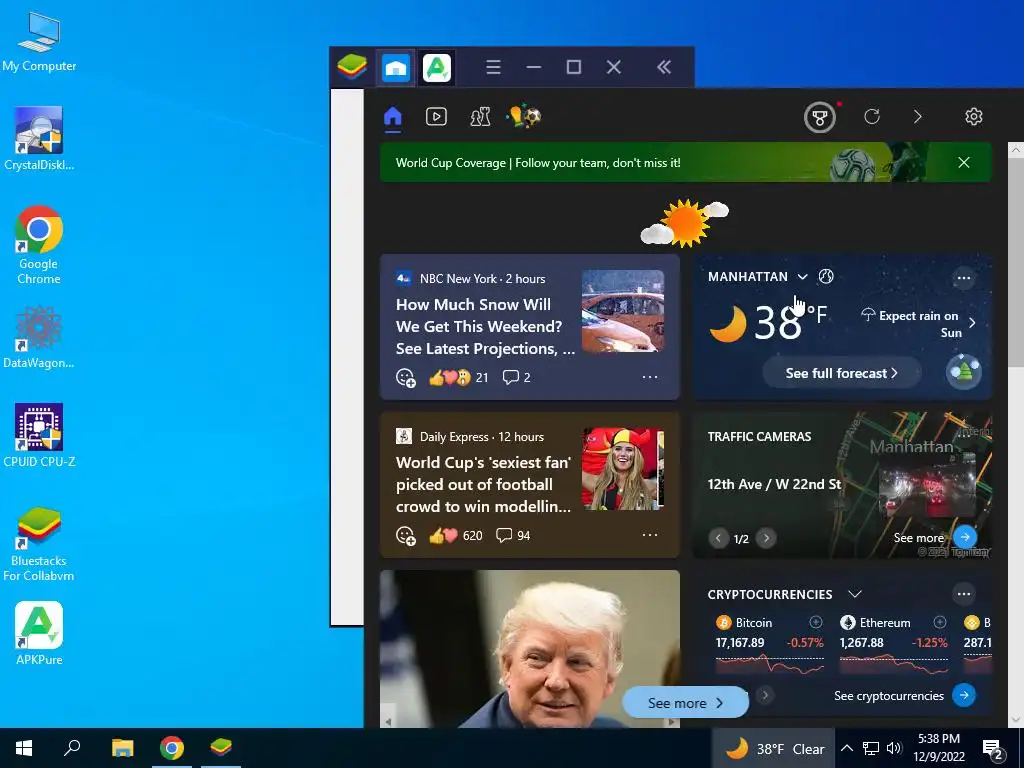The width and height of the screenshot is (1024, 768).
Task: Open more options on NBC New York card
Action: (650, 377)
